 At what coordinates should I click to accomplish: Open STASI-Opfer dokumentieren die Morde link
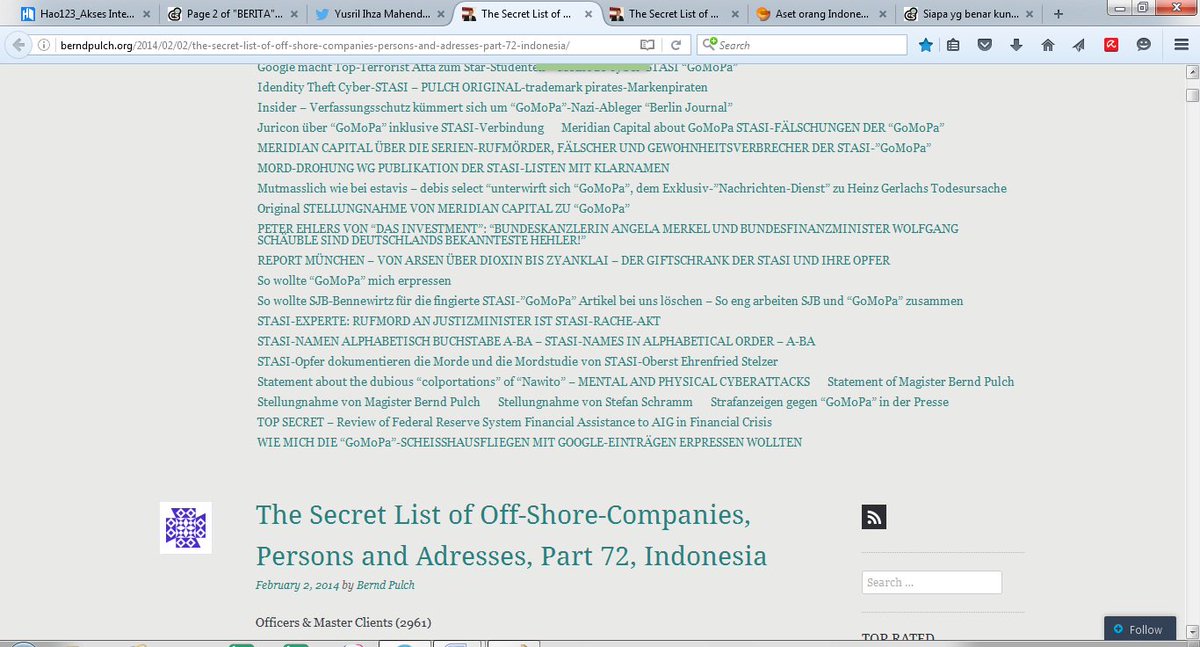coord(517,361)
